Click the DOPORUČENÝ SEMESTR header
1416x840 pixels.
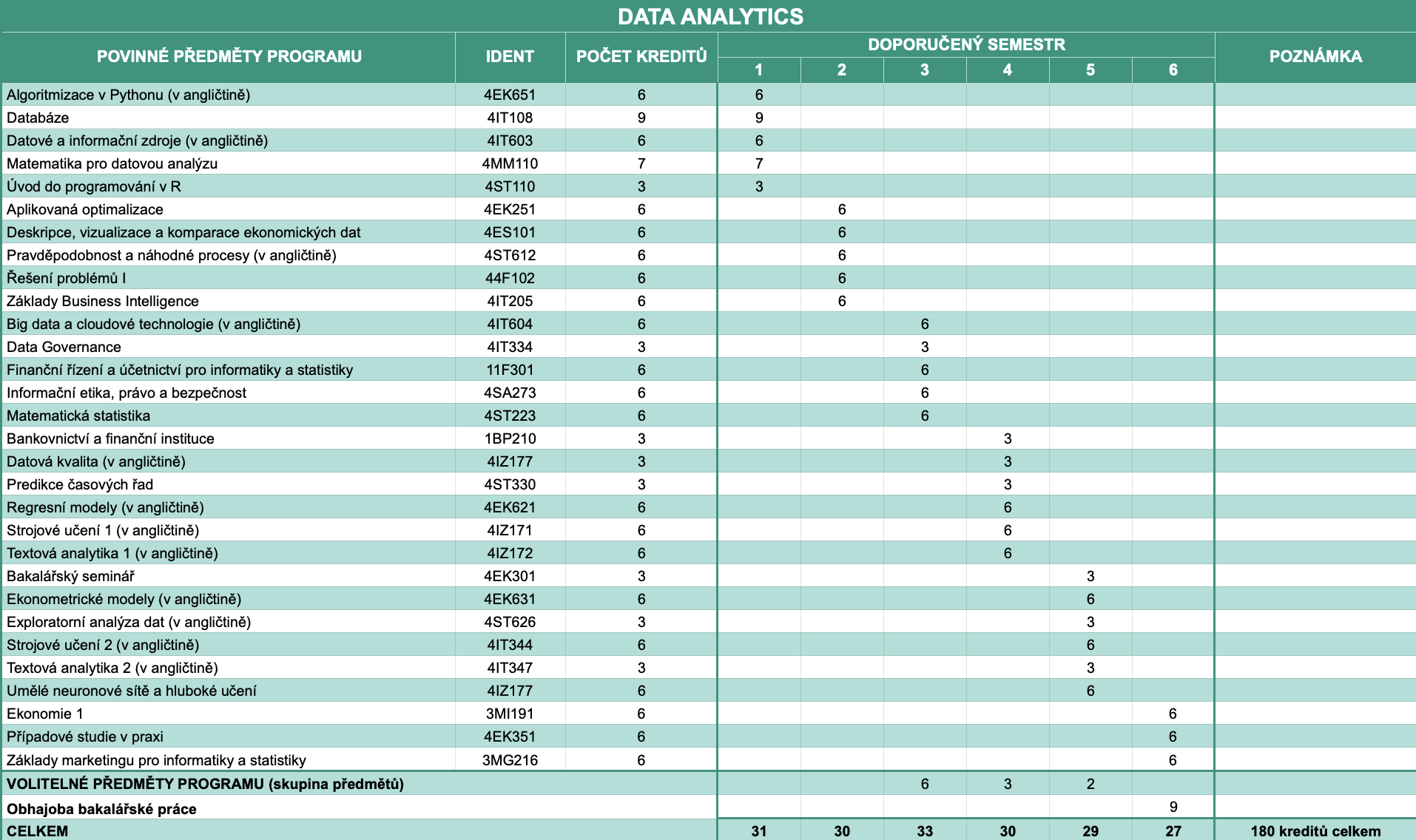click(965, 44)
